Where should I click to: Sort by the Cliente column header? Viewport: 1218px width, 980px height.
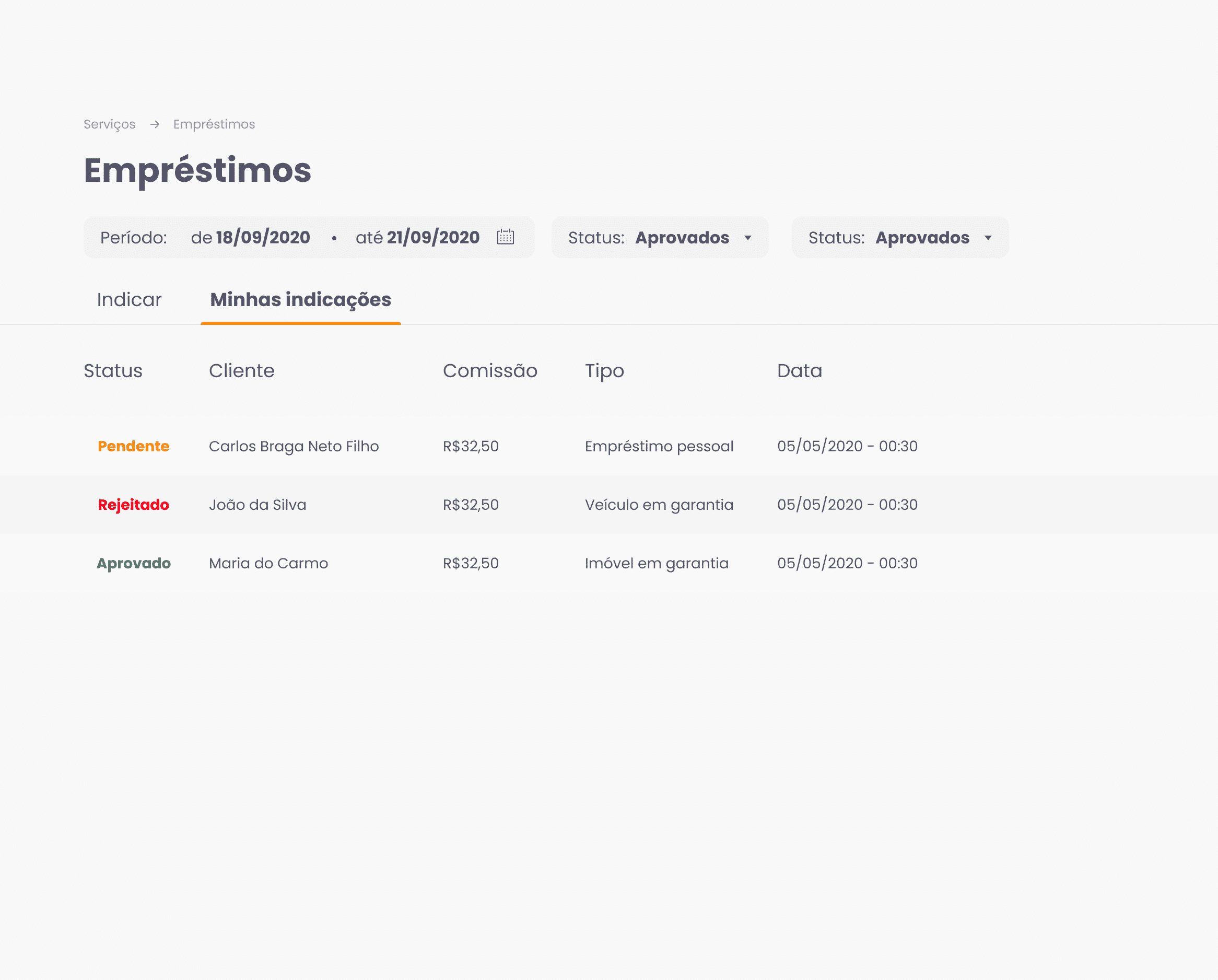coord(242,371)
